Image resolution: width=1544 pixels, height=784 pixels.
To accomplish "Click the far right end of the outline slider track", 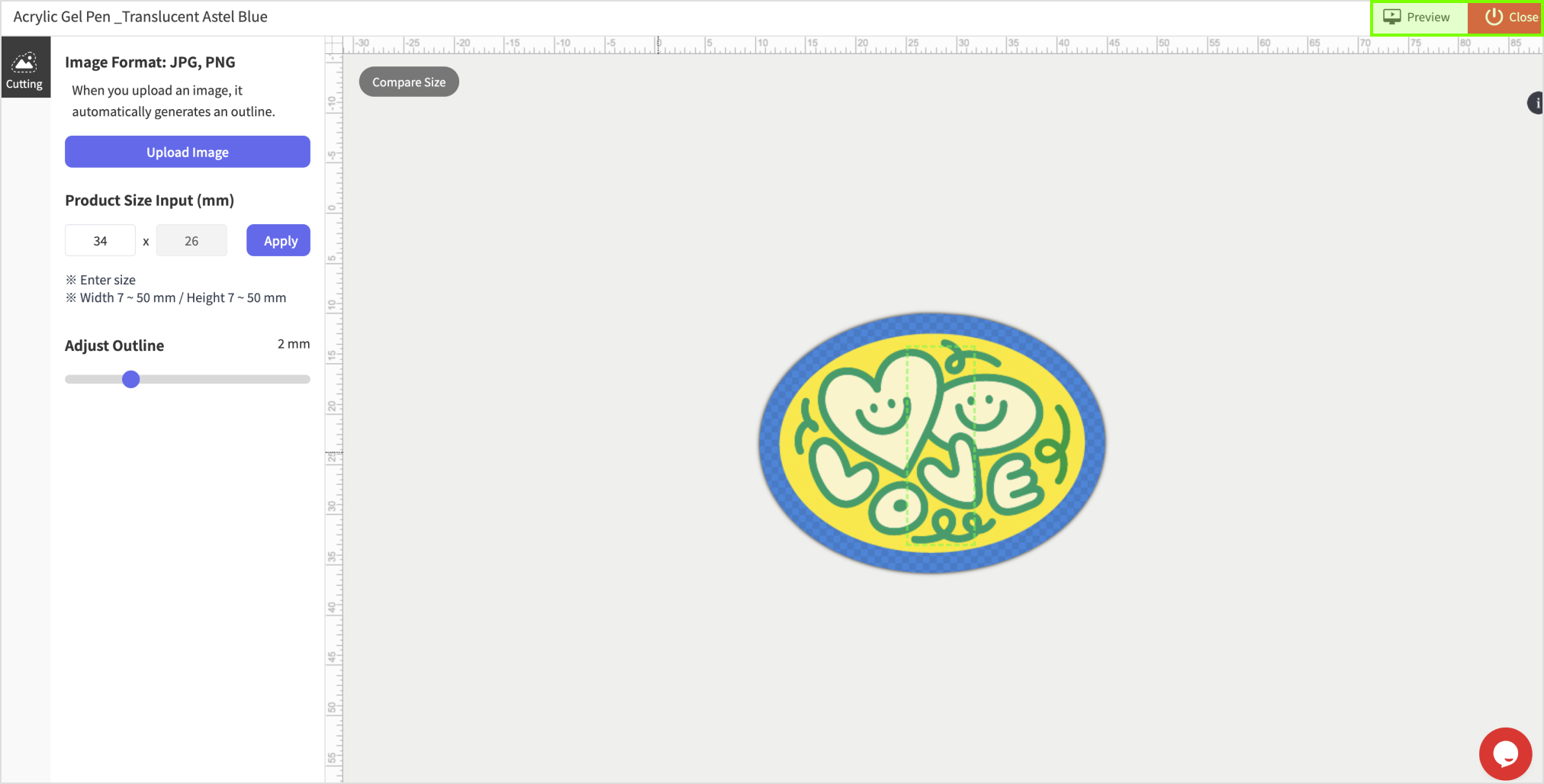I will [307, 379].
